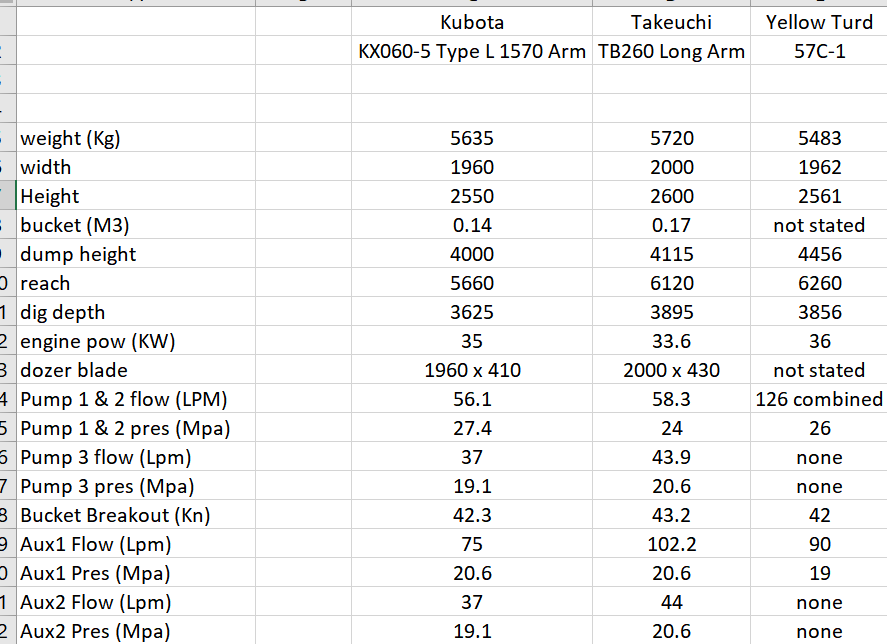Click Pump 1 & 2 flow (LPM) label
This screenshot has height=644, width=887.
point(136,399)
